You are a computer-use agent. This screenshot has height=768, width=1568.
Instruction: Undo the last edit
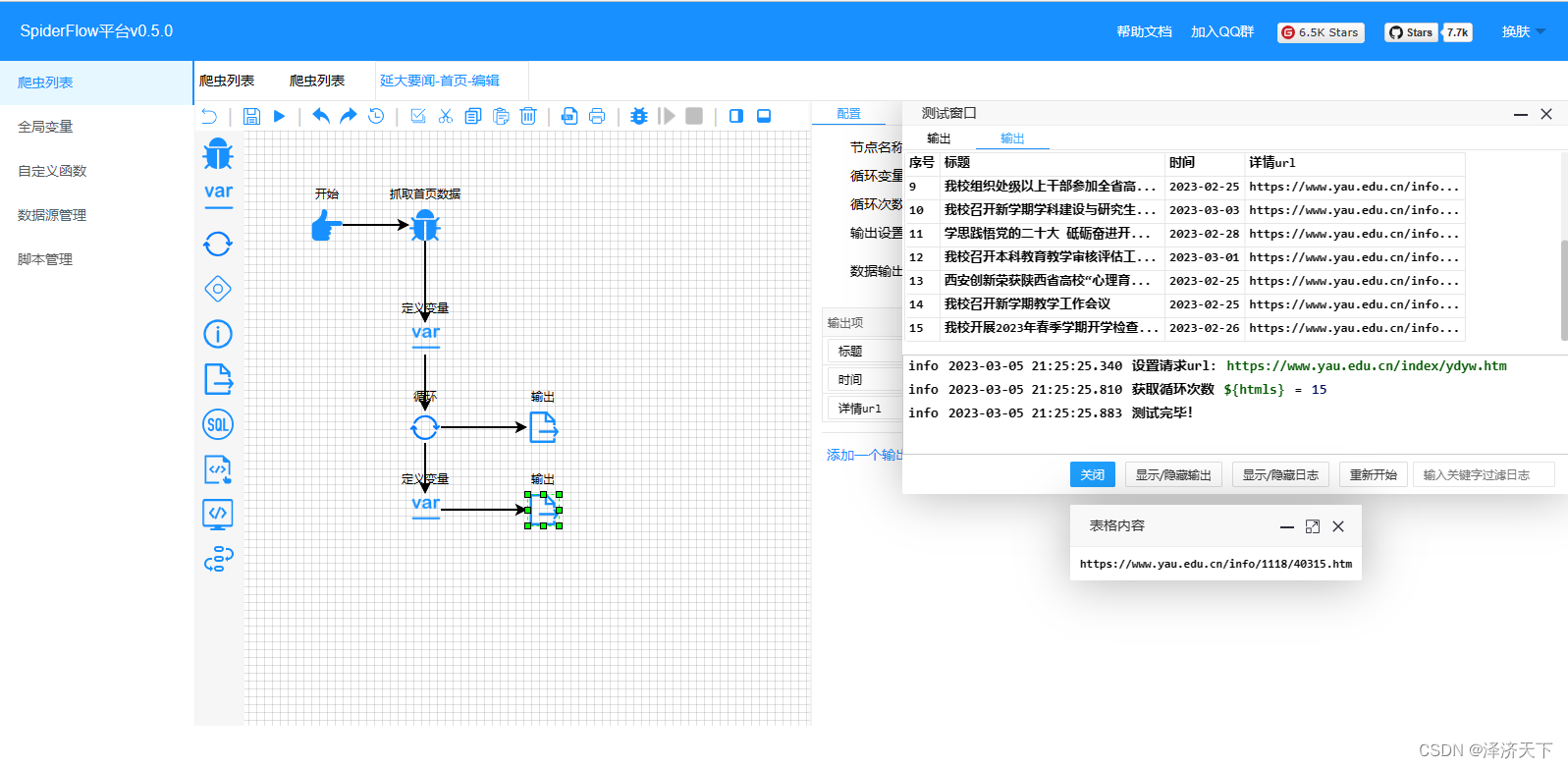tap(321, 116)
